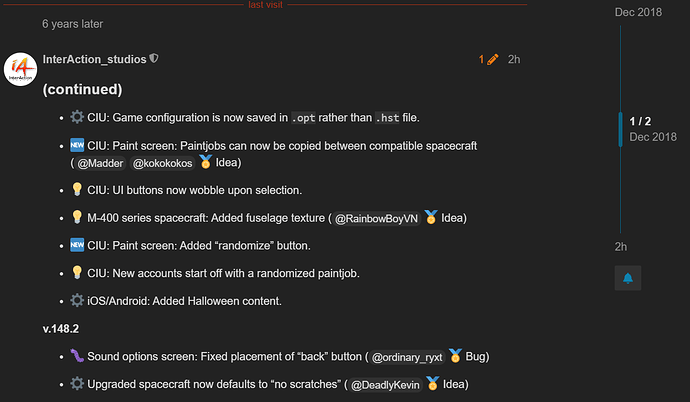The width and height of the screenshot is (690, 402).
Task: Click the medal icon after @ordinary_ryxt
Action: click(x=455, y=355)
